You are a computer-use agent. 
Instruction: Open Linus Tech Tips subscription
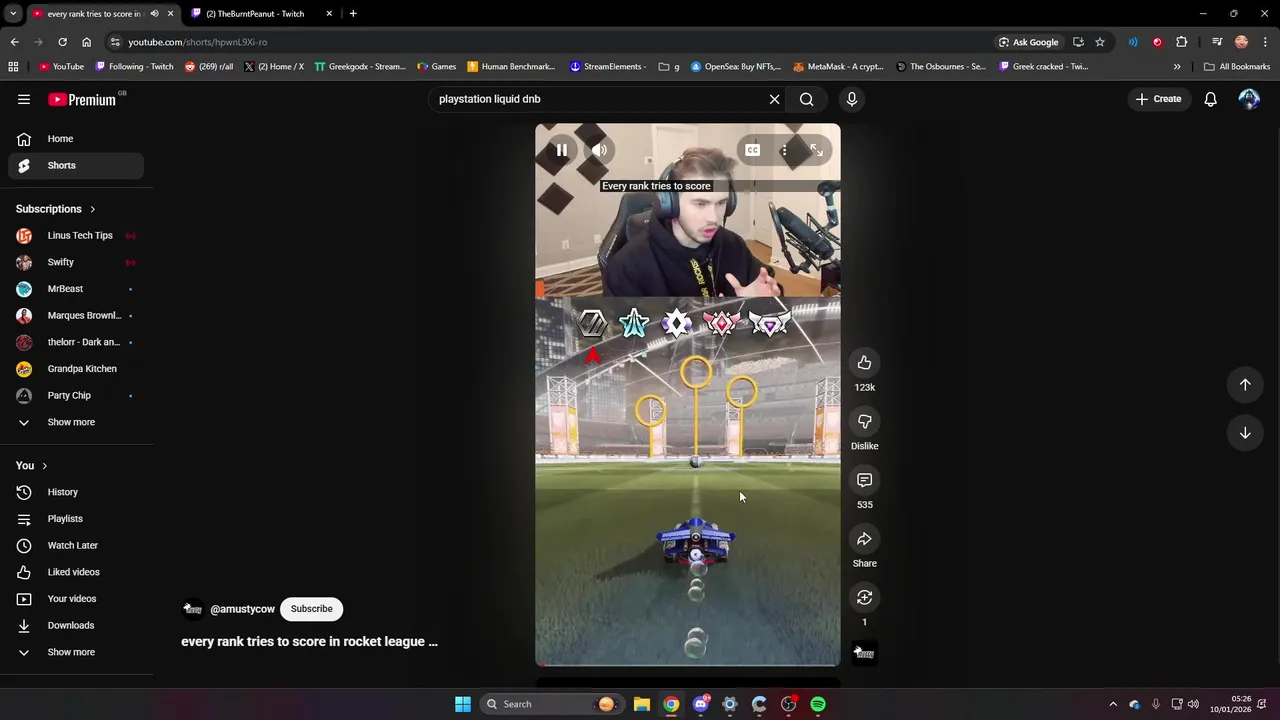(76, 236)
